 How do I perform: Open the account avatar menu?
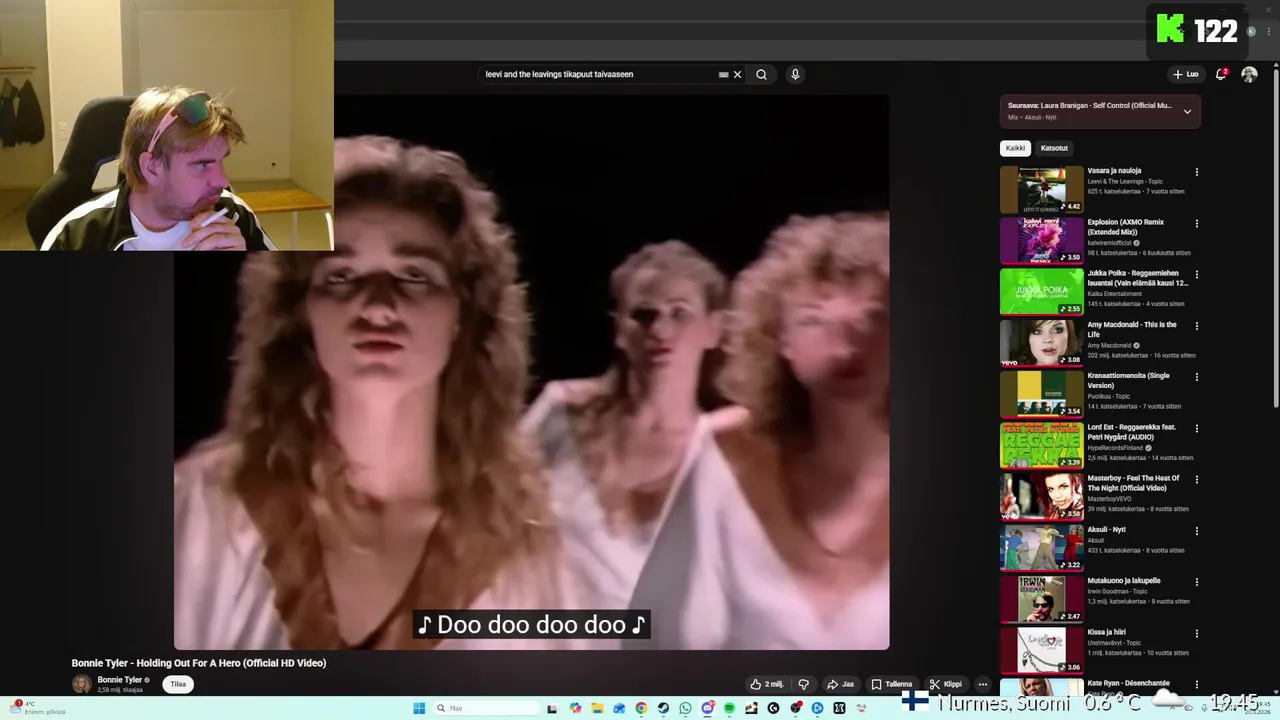pyautogui.click(x=1249, y=74)
